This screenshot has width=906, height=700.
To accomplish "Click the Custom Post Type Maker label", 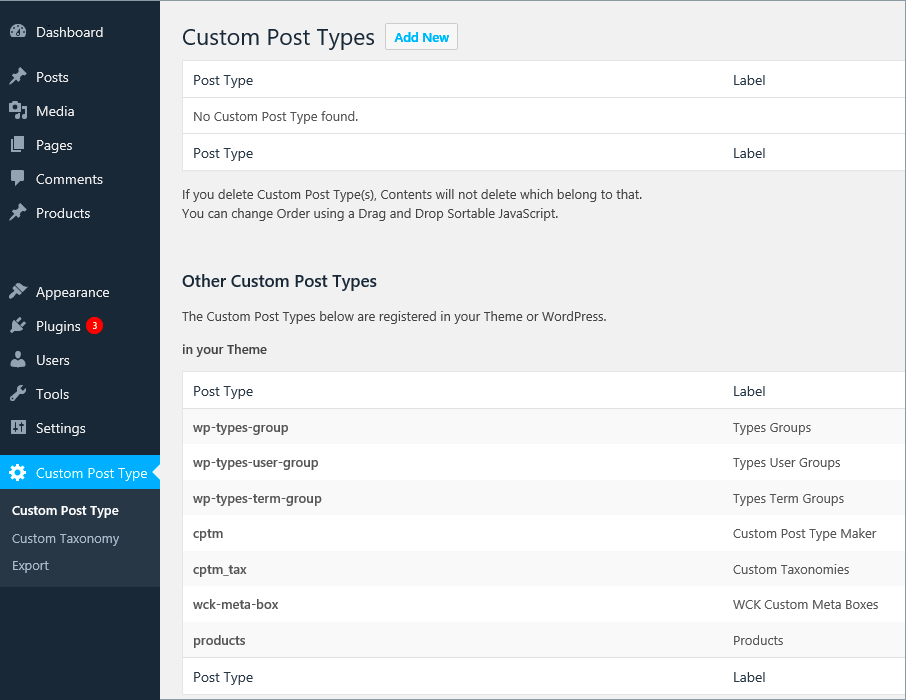I will pos(804,534).
